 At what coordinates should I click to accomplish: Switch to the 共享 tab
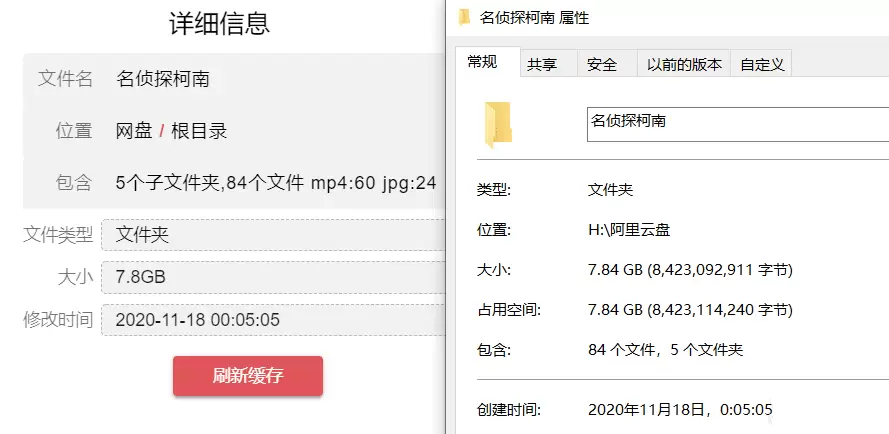pyautogui.click(x=541, y=64)
